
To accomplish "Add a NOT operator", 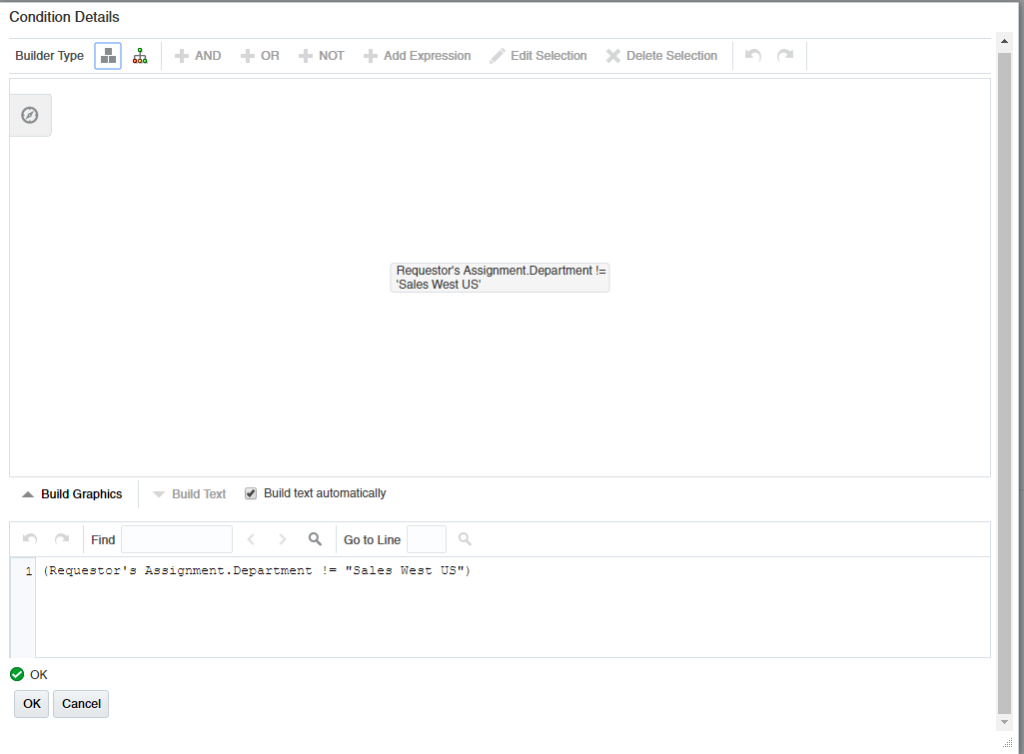I will (321, 56).
